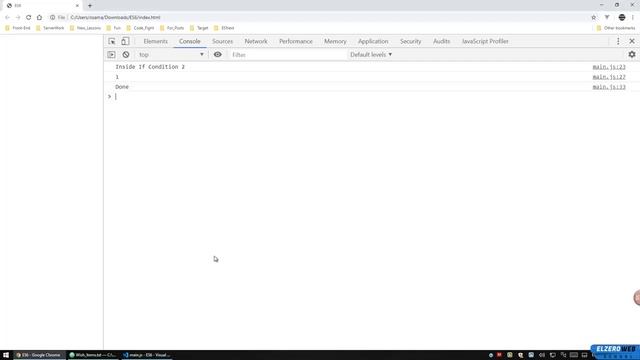The height and width of the screenshot is (360, 640).
Task: Open Chrome three-dot menu
Action: [633, 17]
